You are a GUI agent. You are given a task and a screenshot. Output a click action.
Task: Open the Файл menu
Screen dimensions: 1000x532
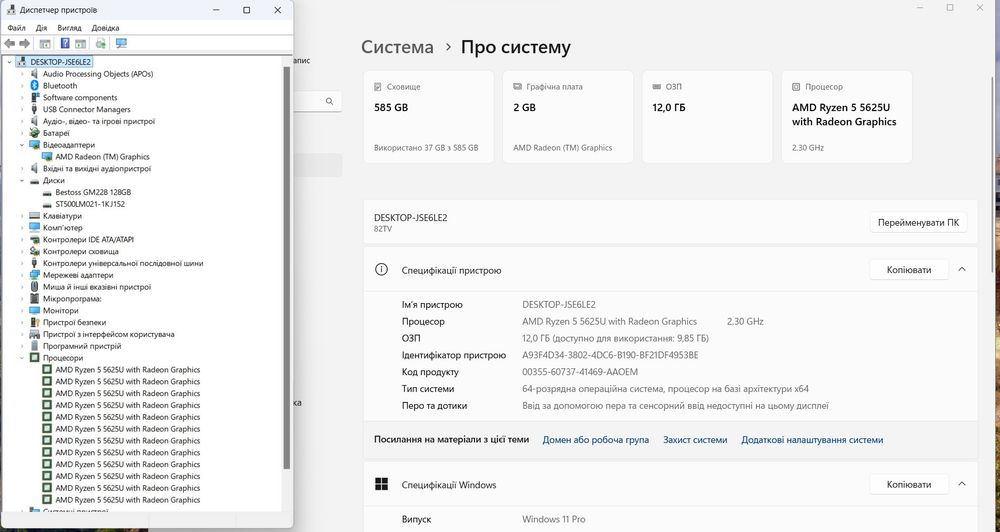[17, 28]
